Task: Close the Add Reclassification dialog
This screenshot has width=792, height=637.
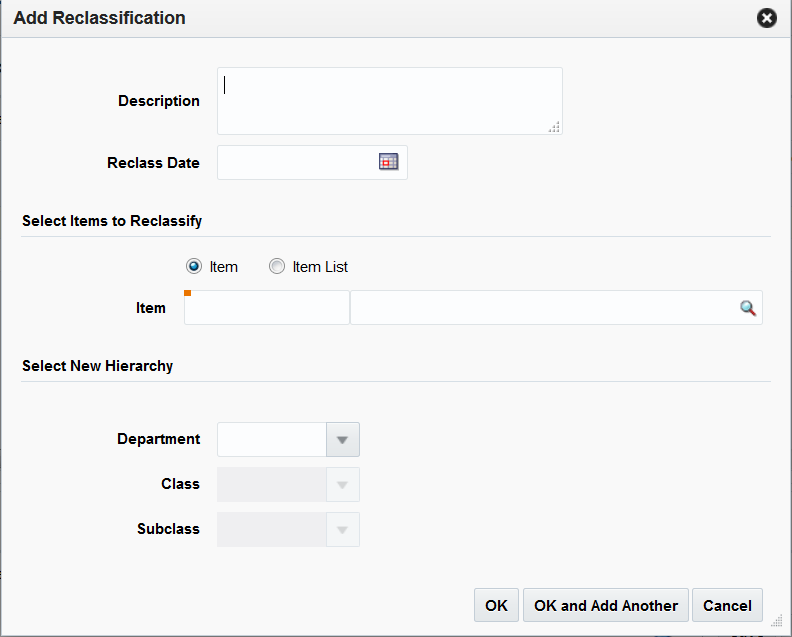Action: [767, 18]
